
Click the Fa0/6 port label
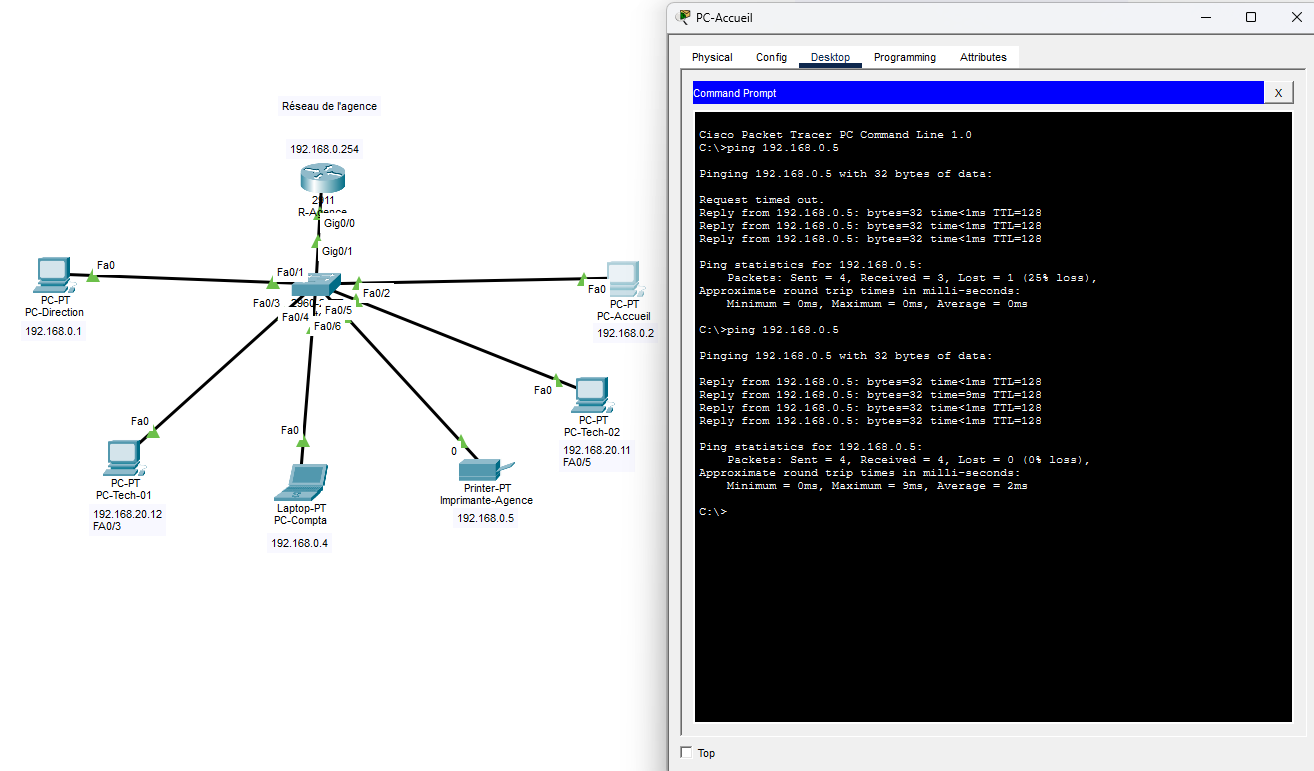[327, 326]
